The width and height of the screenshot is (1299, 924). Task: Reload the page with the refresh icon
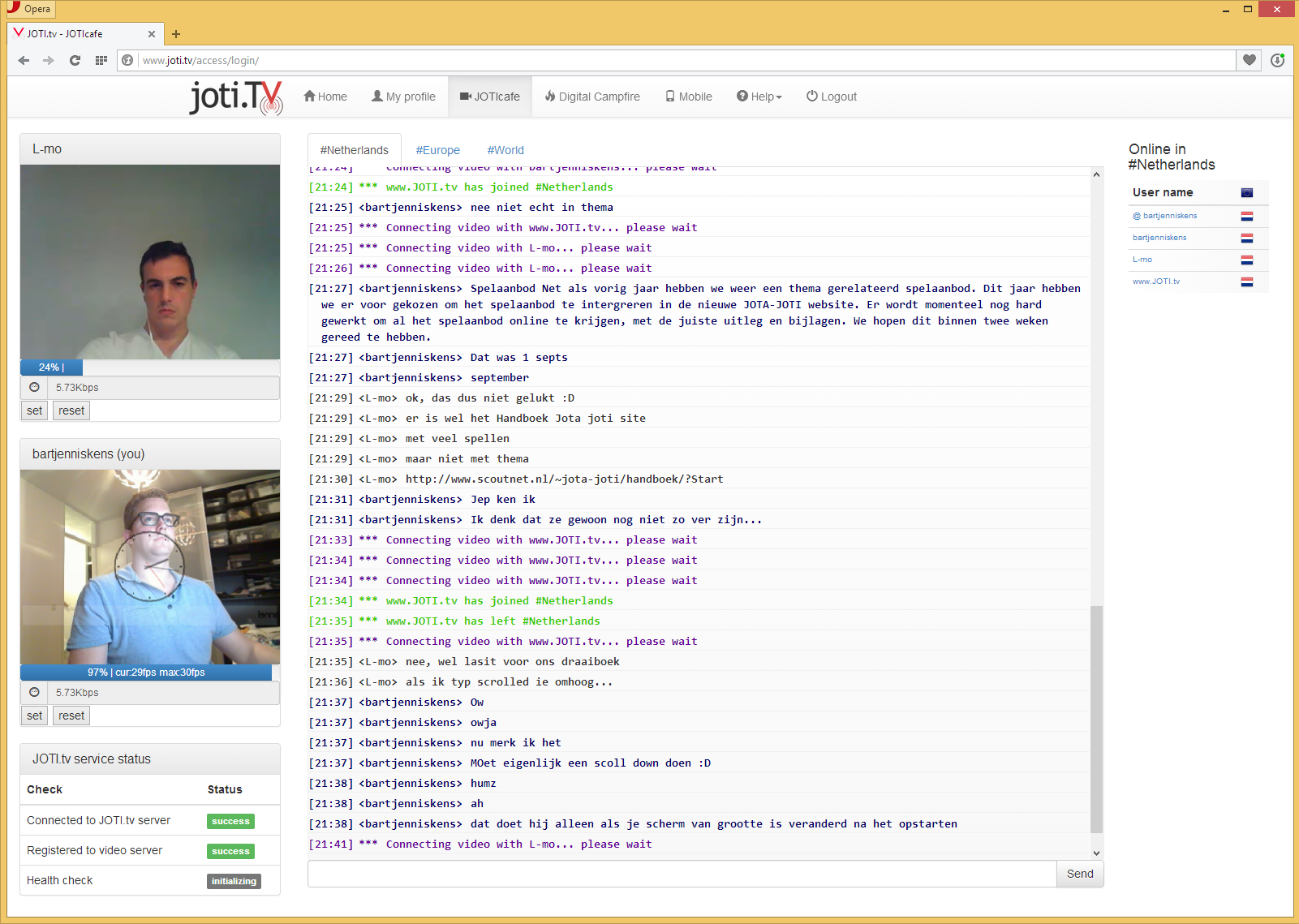point(75,60)
